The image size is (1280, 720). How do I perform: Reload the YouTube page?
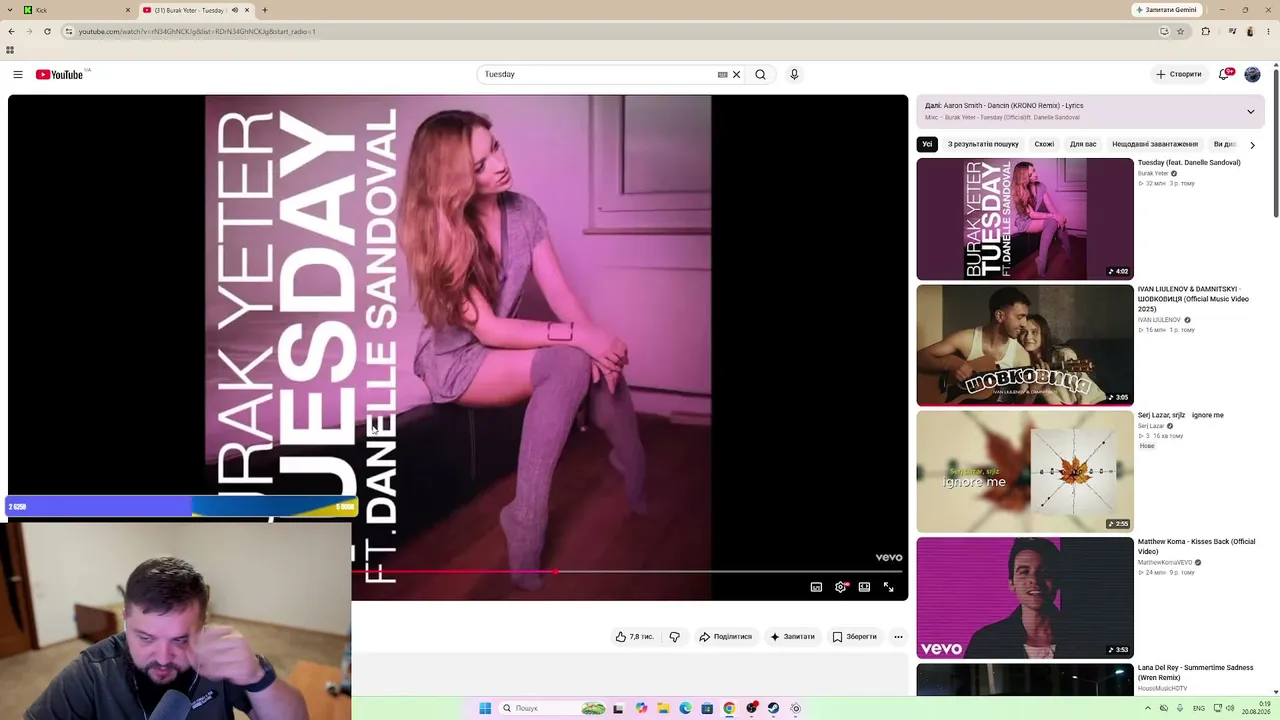click(47, 31)
